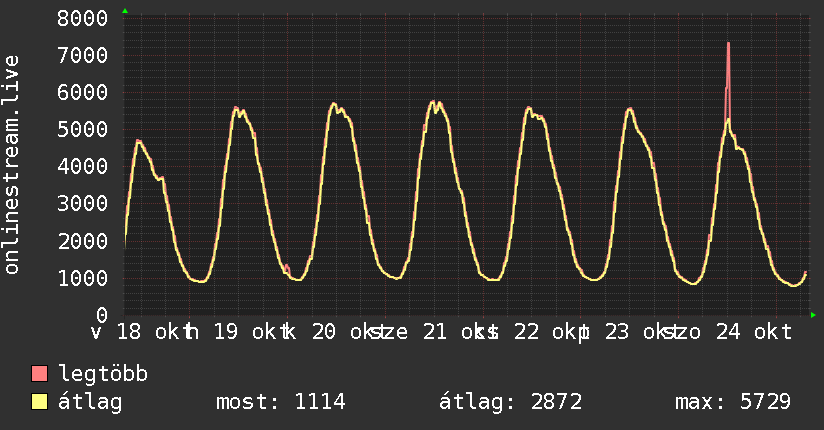Click the 'most: 1114' value

point(281,402)
